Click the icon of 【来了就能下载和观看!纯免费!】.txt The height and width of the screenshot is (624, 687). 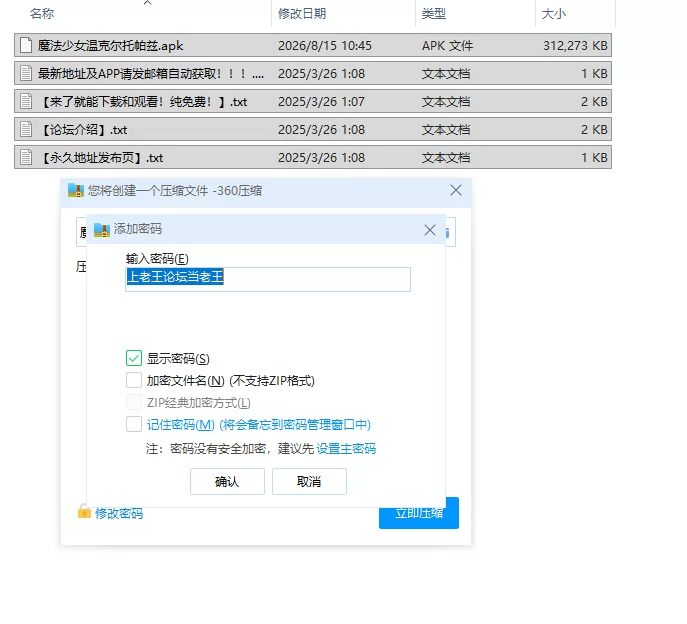26,101
